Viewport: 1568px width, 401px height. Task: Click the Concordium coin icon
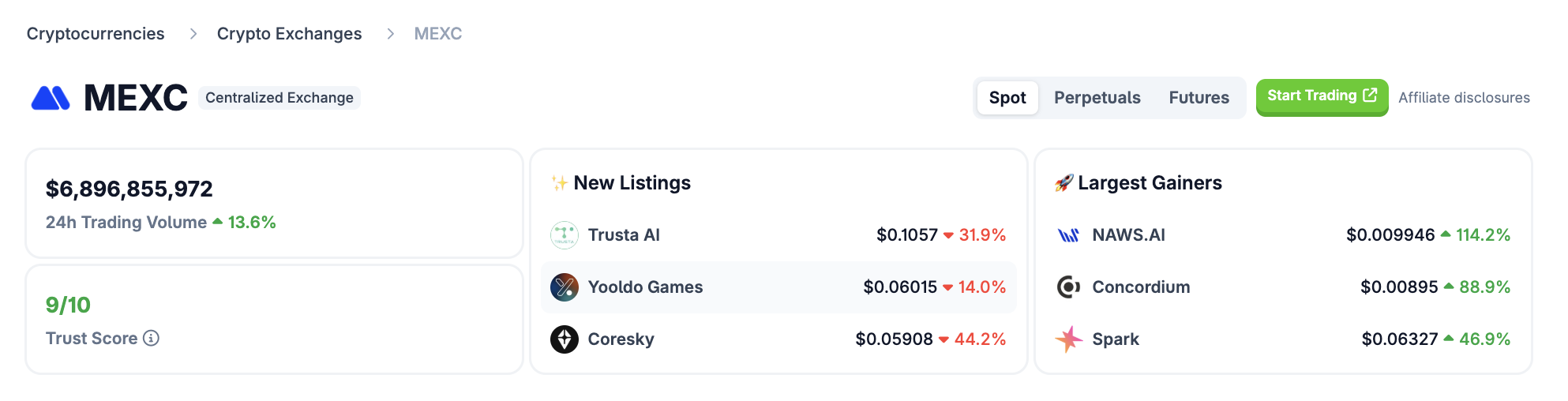1068,287
